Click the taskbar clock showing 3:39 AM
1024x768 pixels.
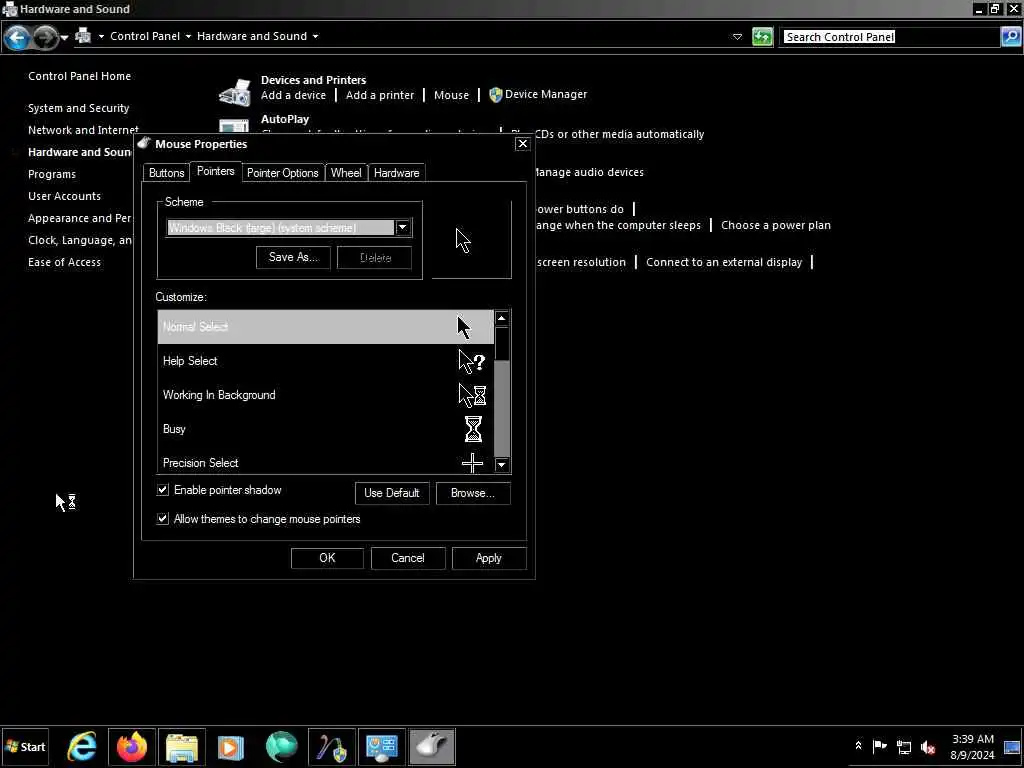[x=972, y=746]
